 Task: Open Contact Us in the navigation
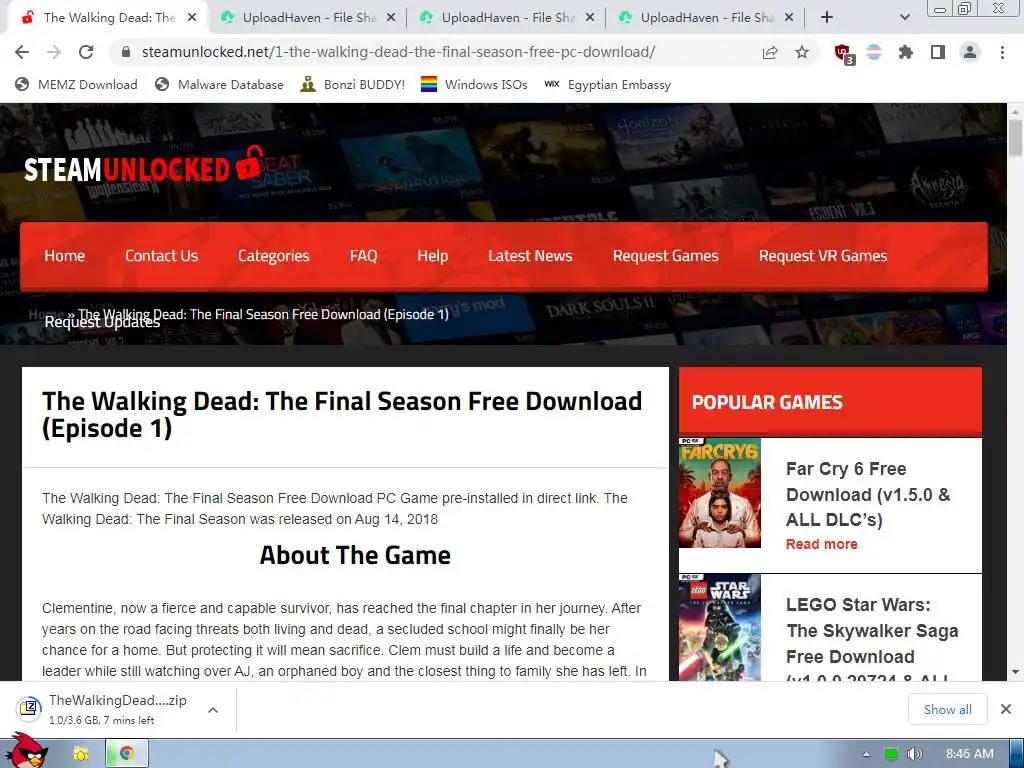pyautogui.click(x=161, y=256)
